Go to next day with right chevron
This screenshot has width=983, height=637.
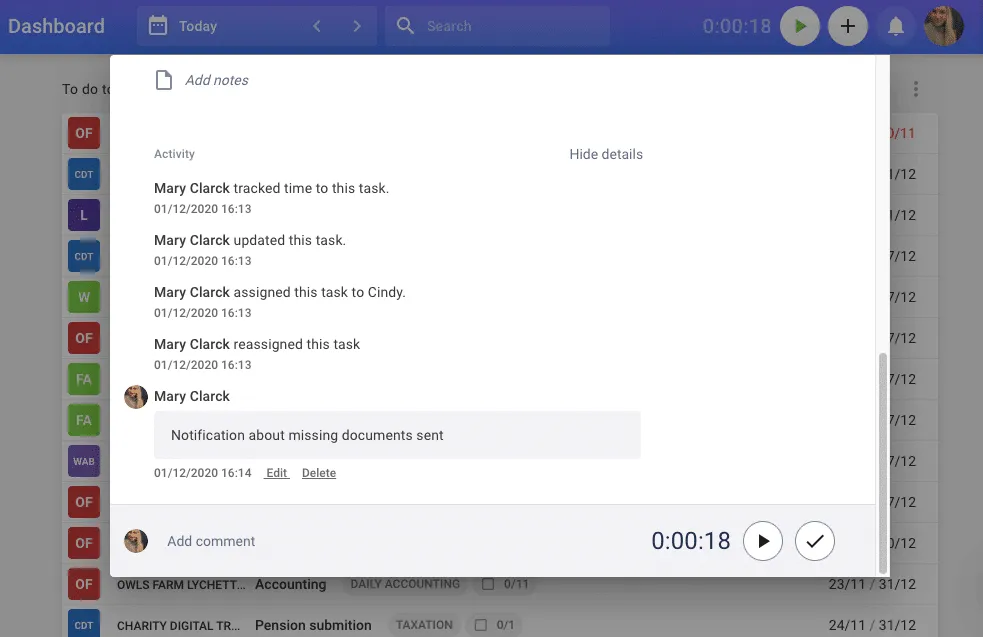click(x=357, y=26)
